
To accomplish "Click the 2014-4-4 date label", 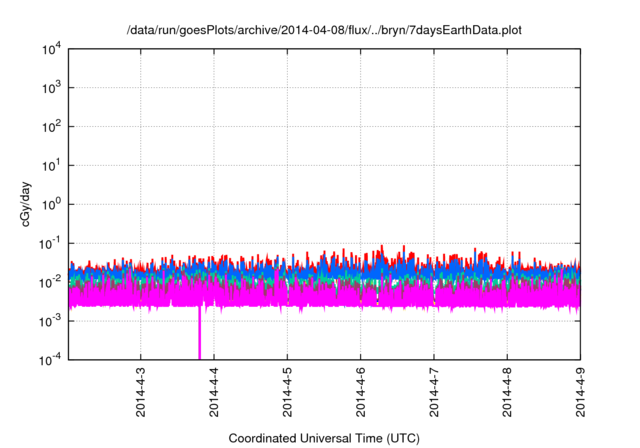I will click(x=214, y=392).
